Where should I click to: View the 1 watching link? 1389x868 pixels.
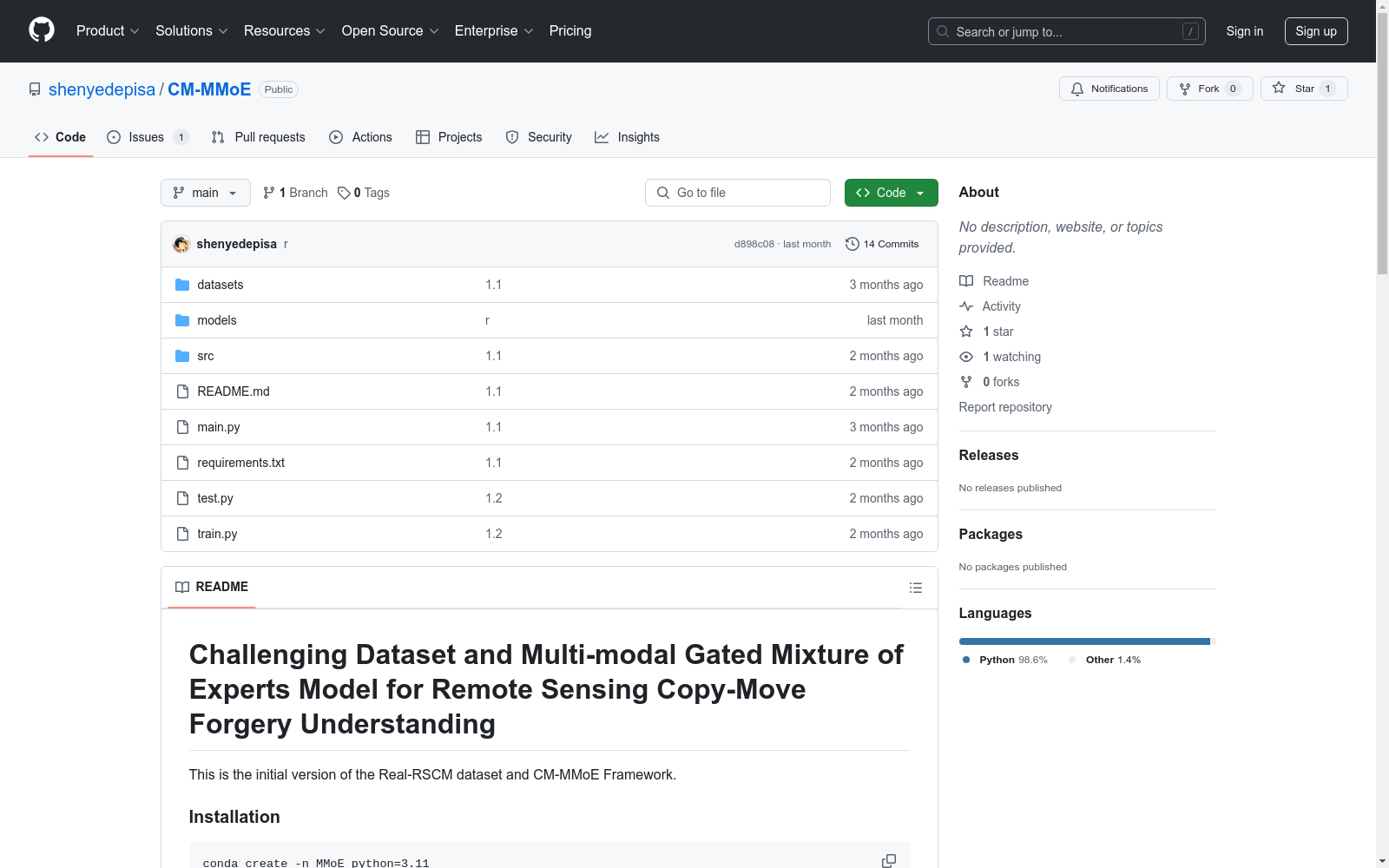point(1000,357)
